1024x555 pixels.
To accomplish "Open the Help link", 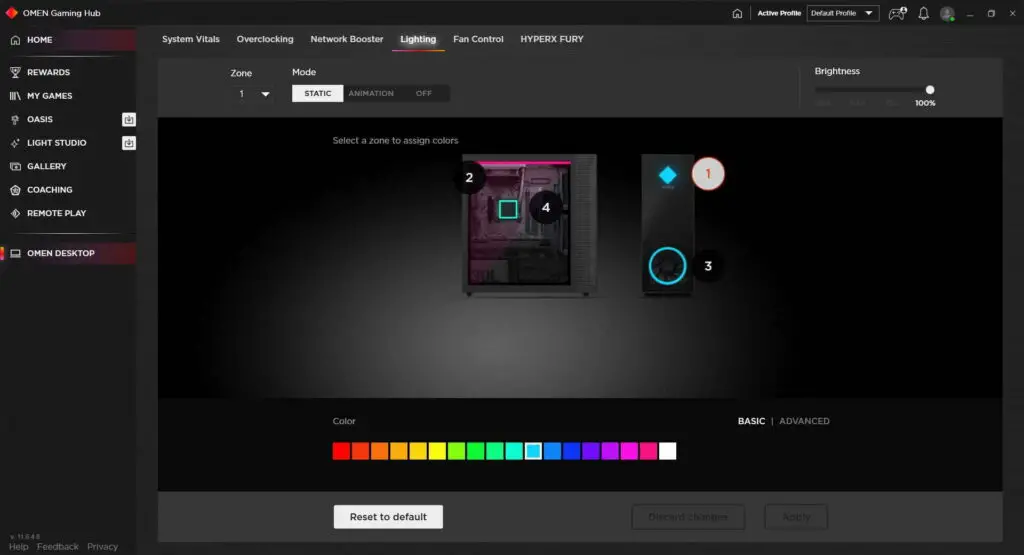I will tap(18, 547).
